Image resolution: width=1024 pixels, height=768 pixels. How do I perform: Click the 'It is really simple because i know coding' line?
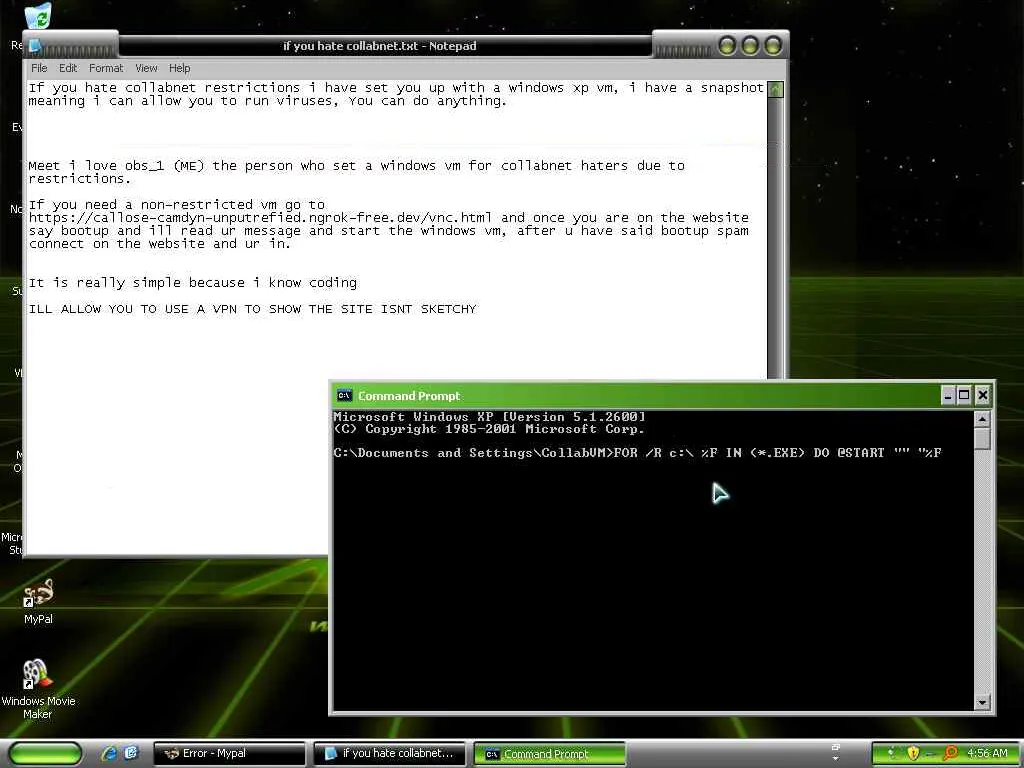(x=193, y=283)
